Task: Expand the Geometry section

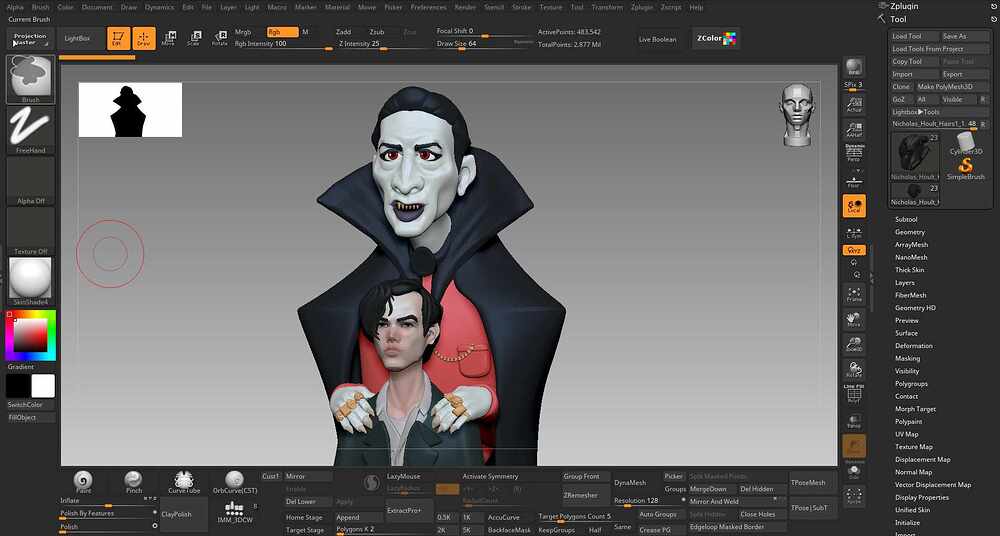Action: click(x=909, y=232)
